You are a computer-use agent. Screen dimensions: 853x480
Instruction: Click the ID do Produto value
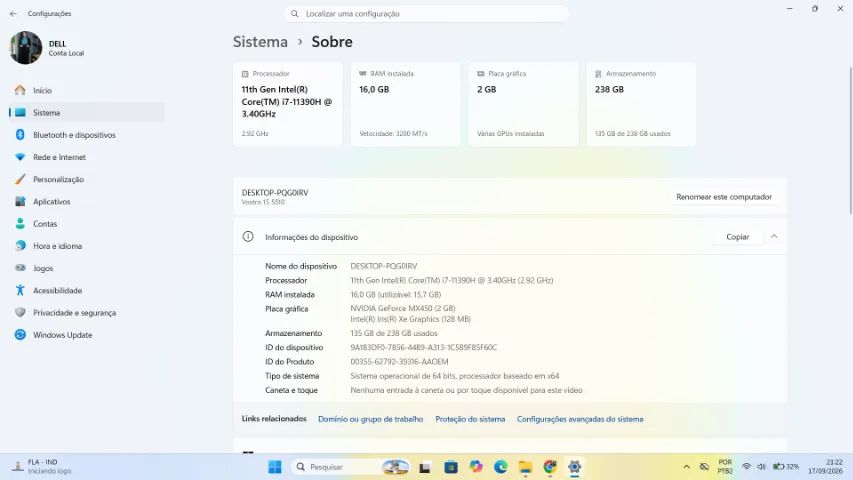pyautogui.click(x=399, y=361)
